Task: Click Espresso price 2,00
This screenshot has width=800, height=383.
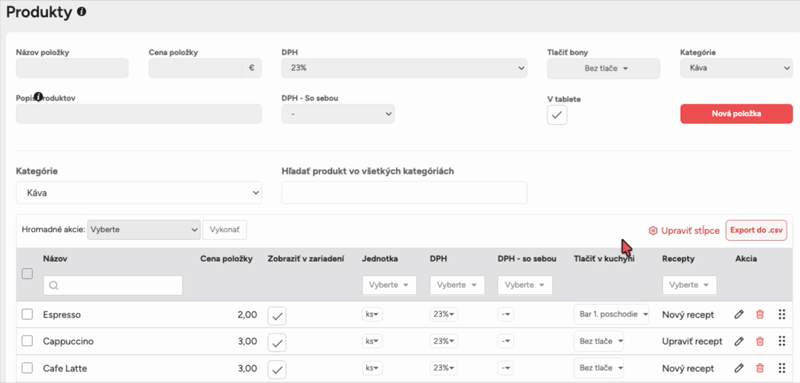Action: 247,315
